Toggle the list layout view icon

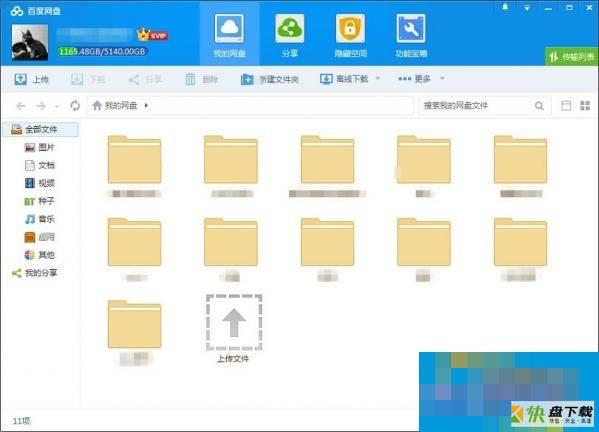pyautogui.click(x=566, y=105)
